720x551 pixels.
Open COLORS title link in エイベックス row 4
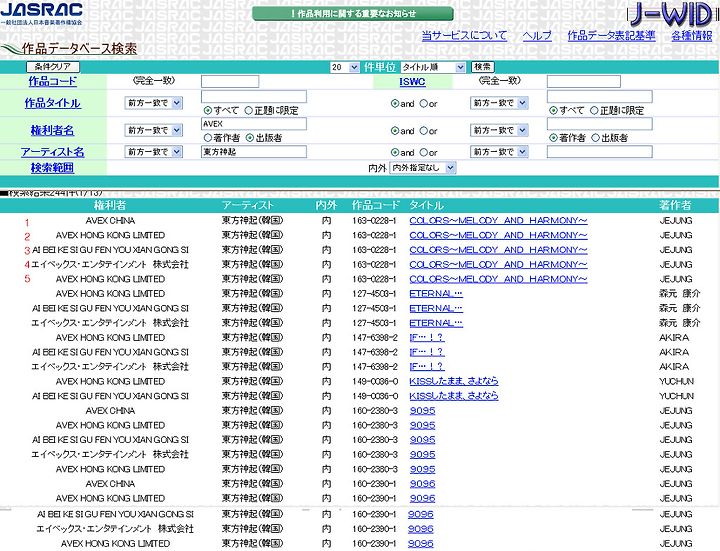click(x=498, y=265)
